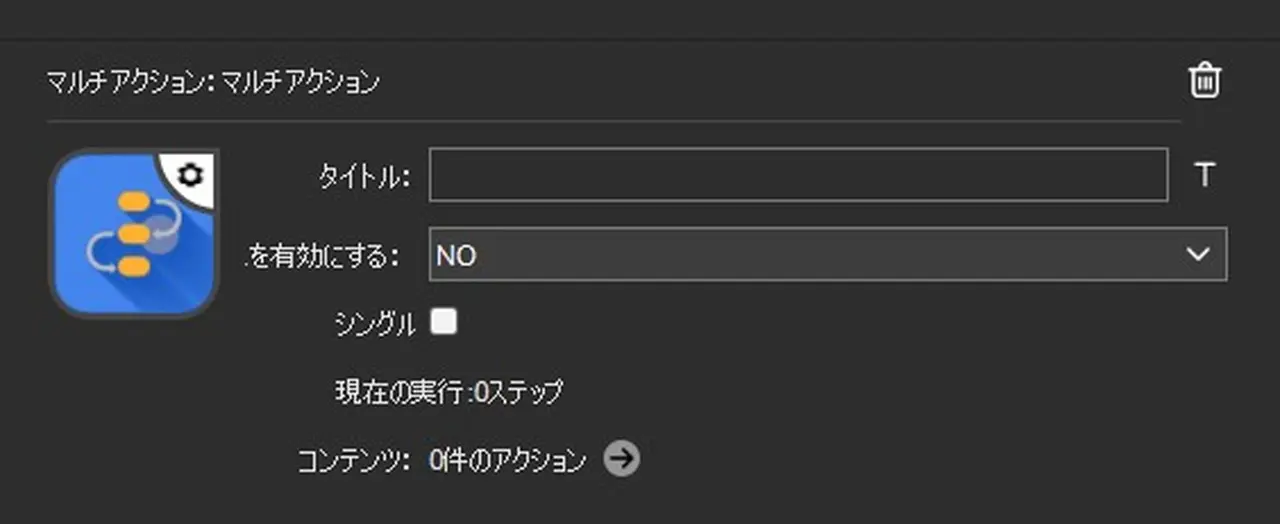Open title text options with T icon

pyautogui.click(x=1205, y=175)
